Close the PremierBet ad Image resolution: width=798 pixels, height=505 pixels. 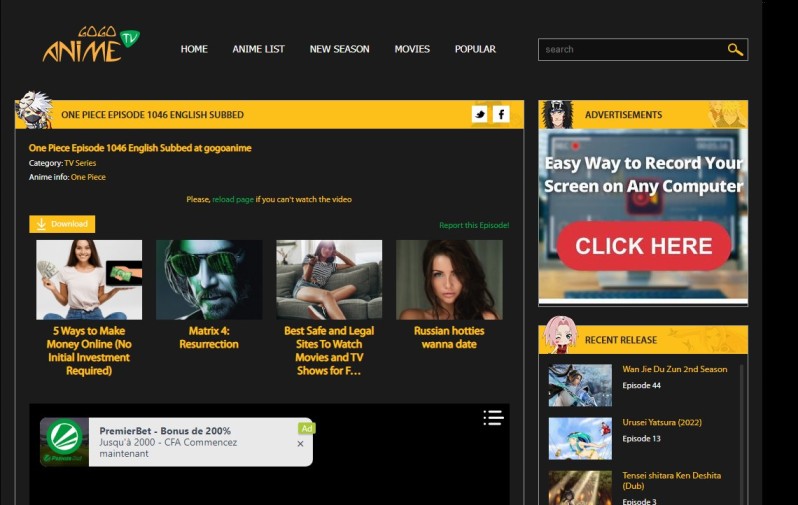coord(300,443)
